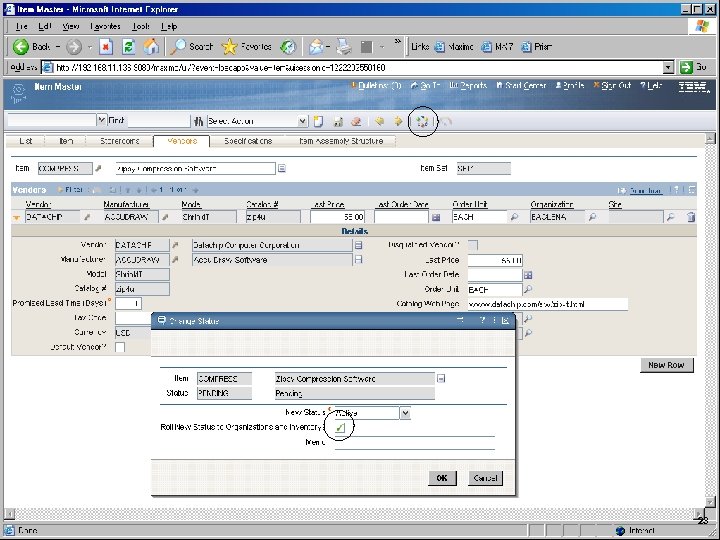Open long description icon next to item description

coord(282,169)
